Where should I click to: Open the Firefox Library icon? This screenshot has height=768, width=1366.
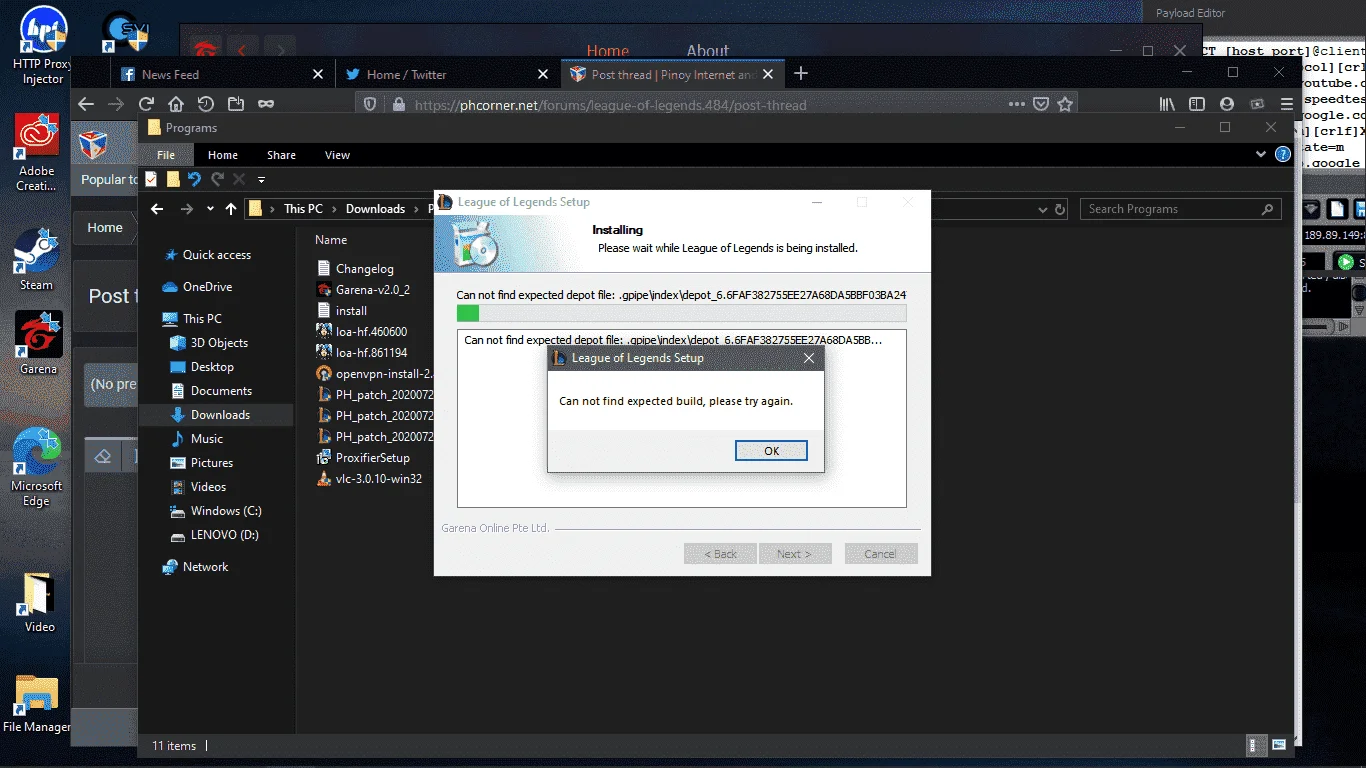(x=1167, y=104)
